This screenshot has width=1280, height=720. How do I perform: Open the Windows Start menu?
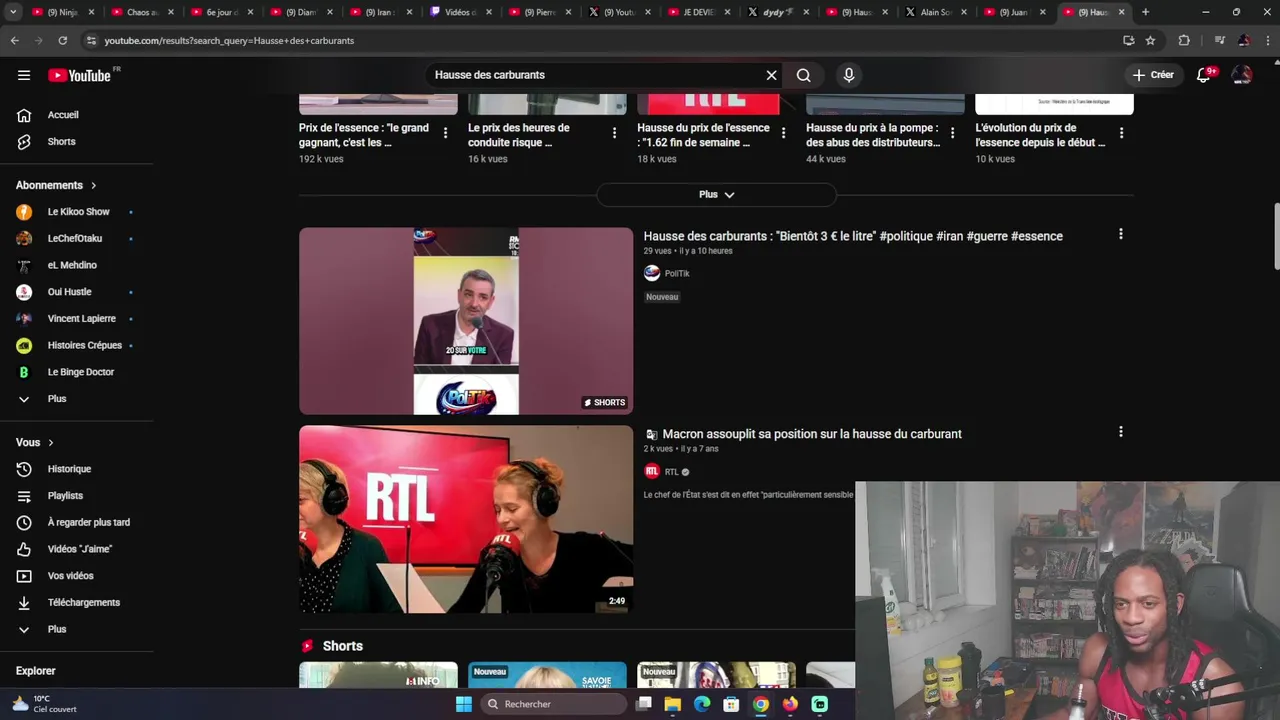(463, 704)
